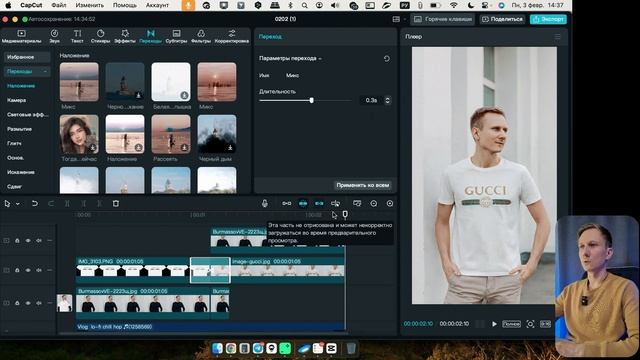Viewport: 640px width, 360px height.
Task: Lock the topmost overlay track
Action: [17, 241]
